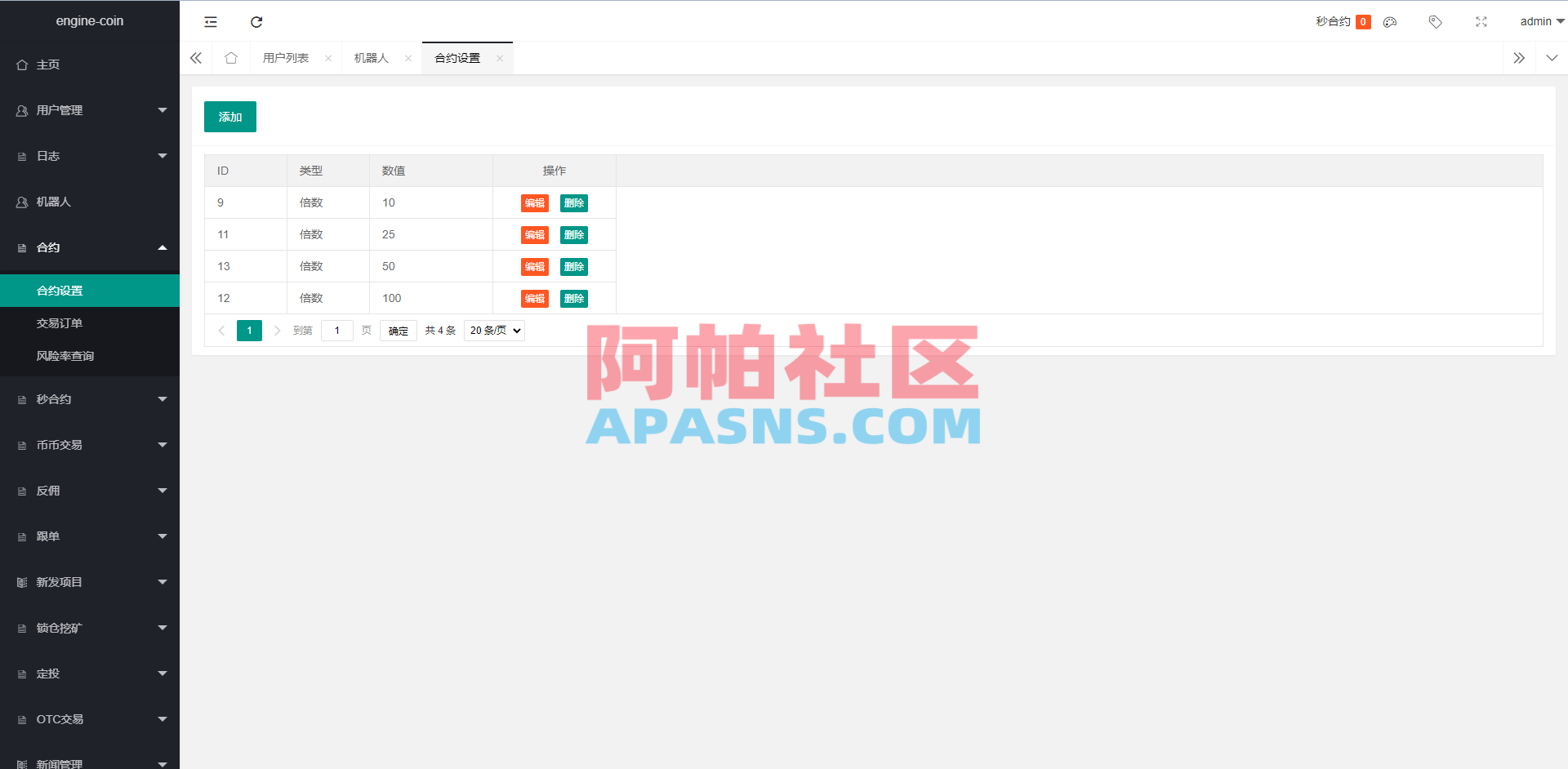The height and width of the screenshot is (769, 1568).
Task: Click the 秒合约 notification badge
Action: tap(1362, 22)
